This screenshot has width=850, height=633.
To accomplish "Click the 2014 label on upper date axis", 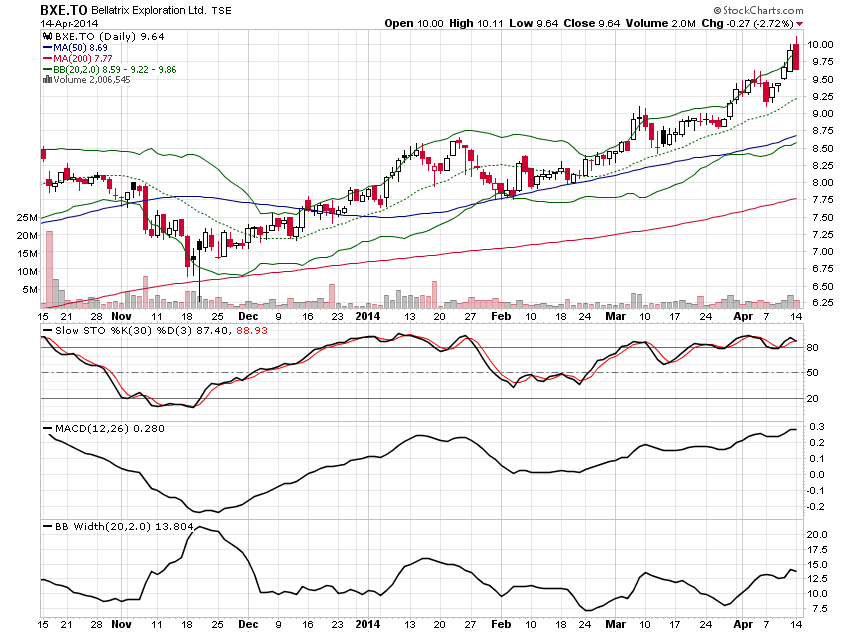I will (368, 316).
